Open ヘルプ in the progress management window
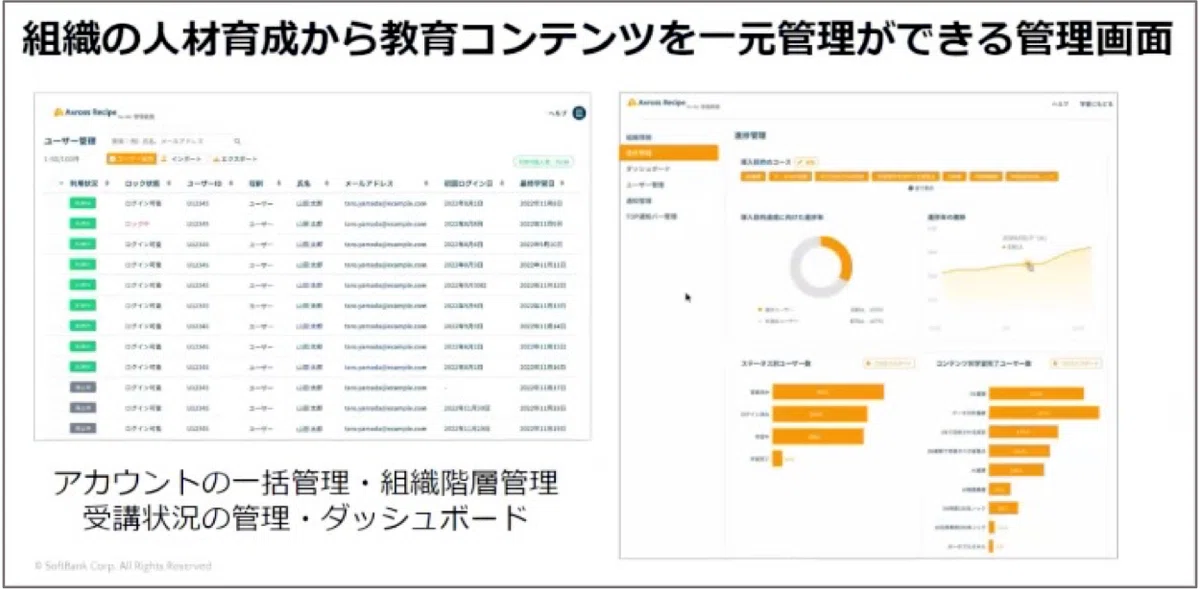 (1061, 104)
